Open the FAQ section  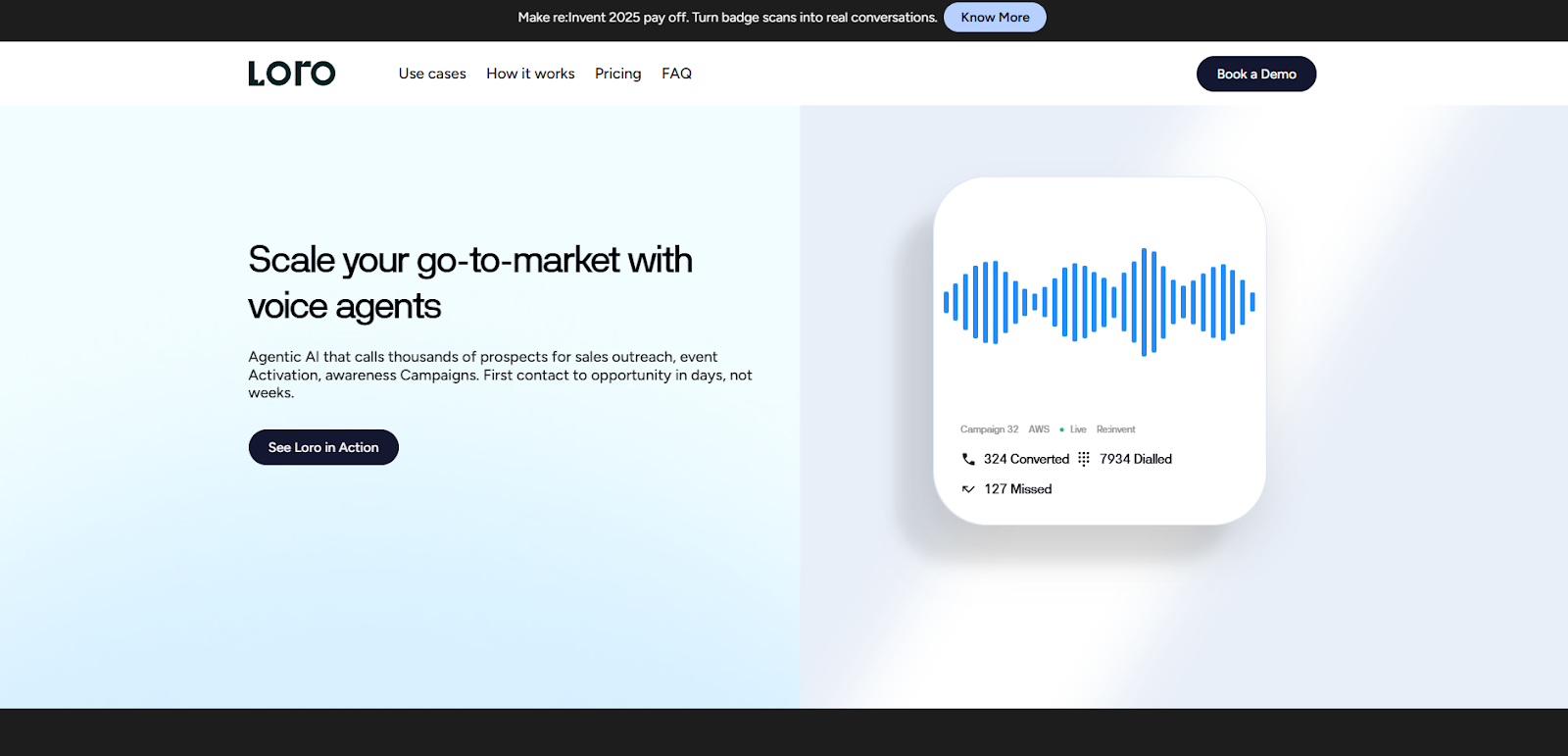[x=676, y=74]
